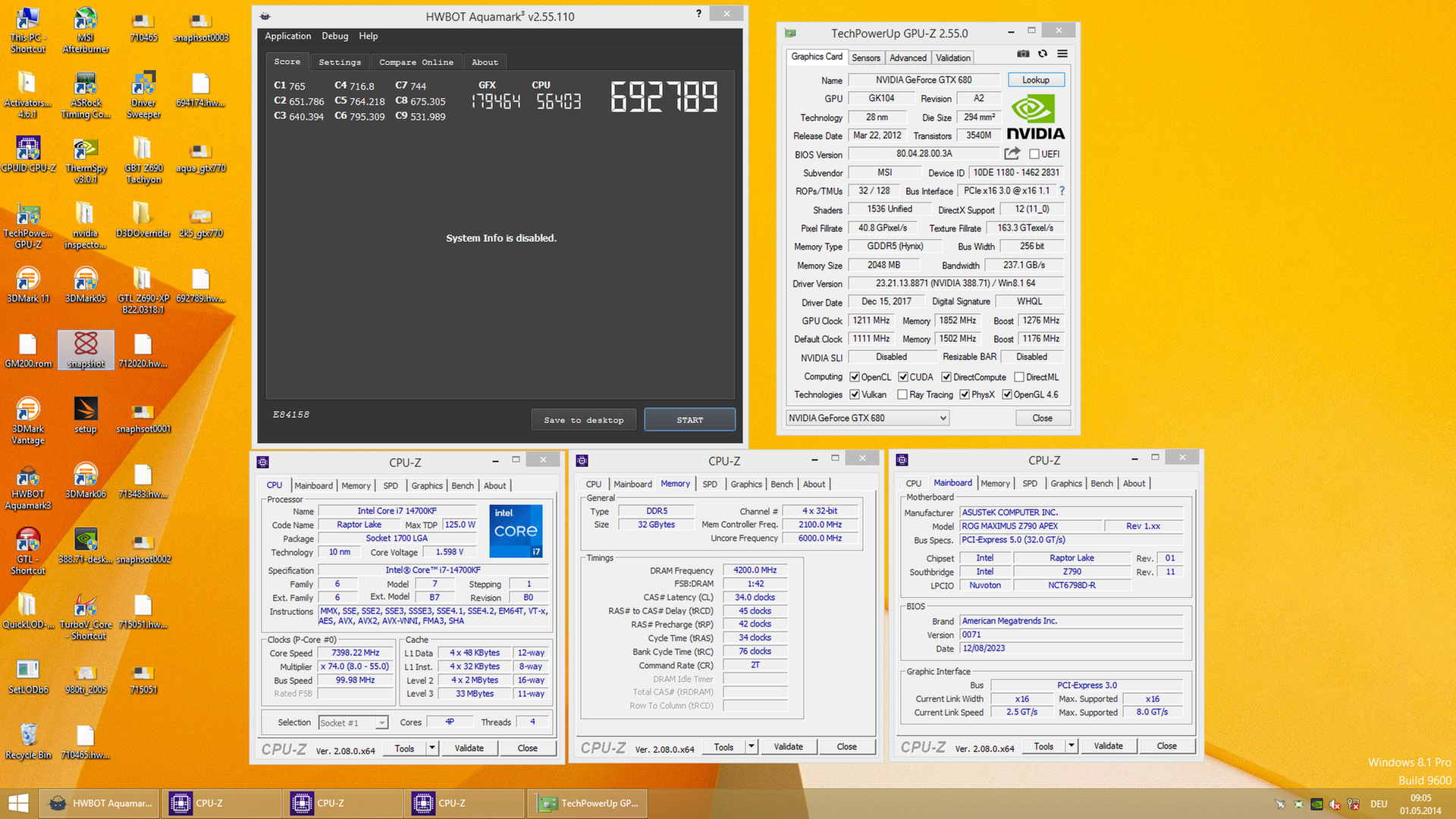Select the snapshot desktop icon

point(86,350)
